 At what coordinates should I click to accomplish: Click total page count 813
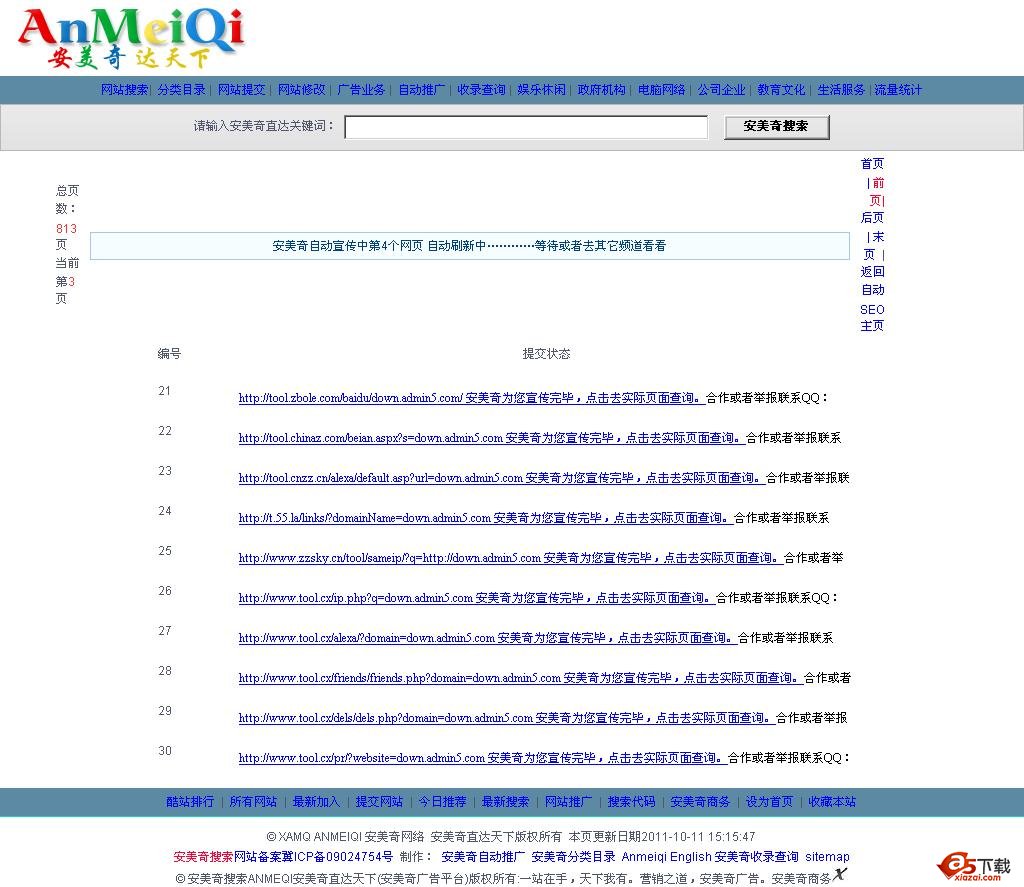(66, 229)
